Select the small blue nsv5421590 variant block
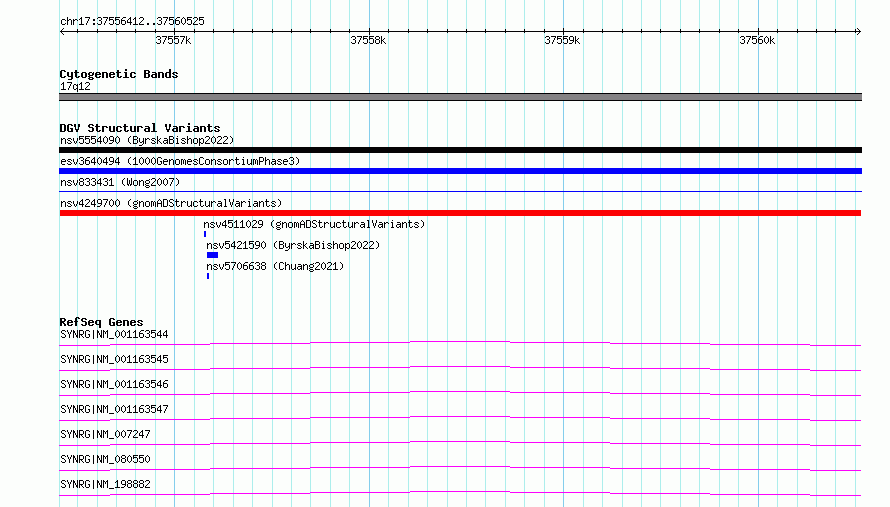 pyautogui.click(x=212, y=255)
